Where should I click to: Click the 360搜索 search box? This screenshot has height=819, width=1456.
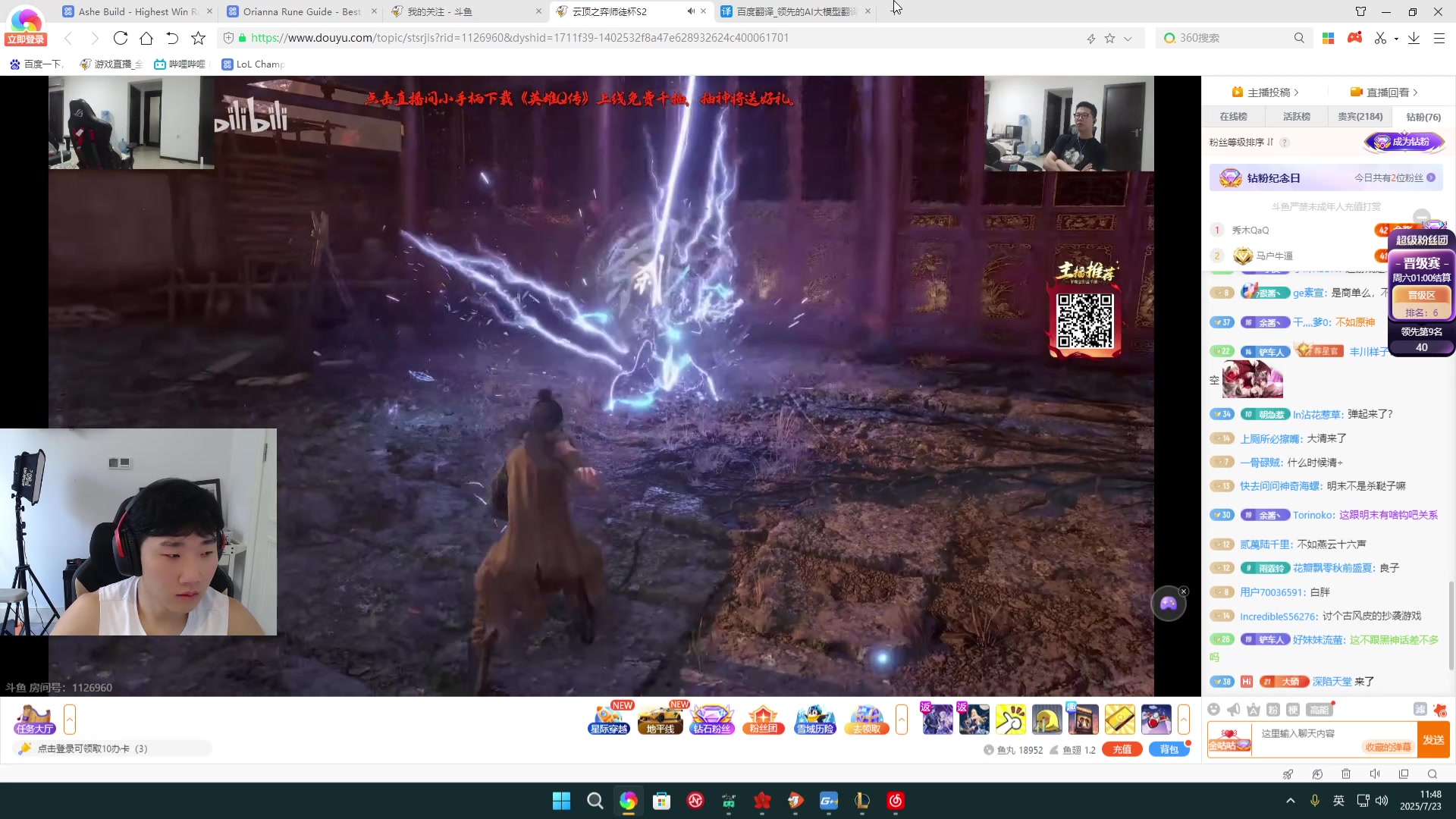coord(1234,38)
